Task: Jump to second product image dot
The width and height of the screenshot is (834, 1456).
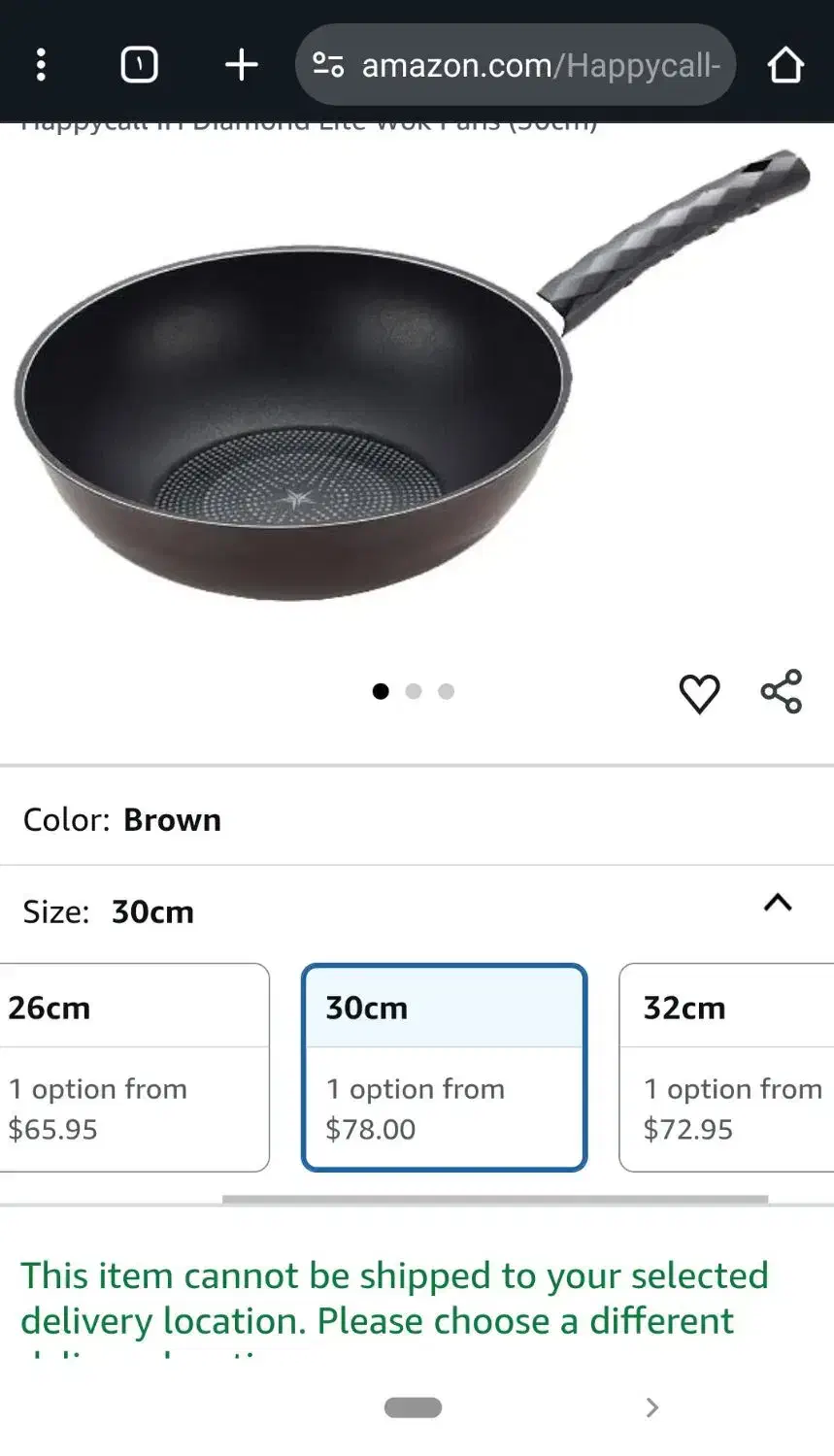Action: click(414, 691)
